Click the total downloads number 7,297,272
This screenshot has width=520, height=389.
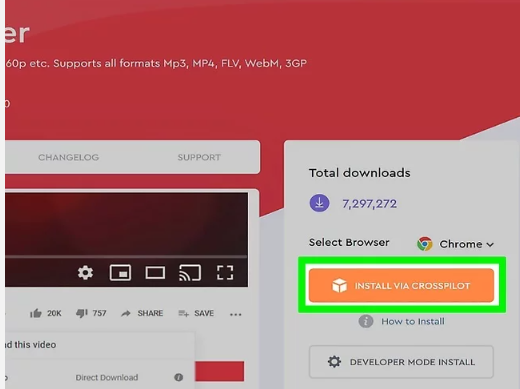point(370,204)
